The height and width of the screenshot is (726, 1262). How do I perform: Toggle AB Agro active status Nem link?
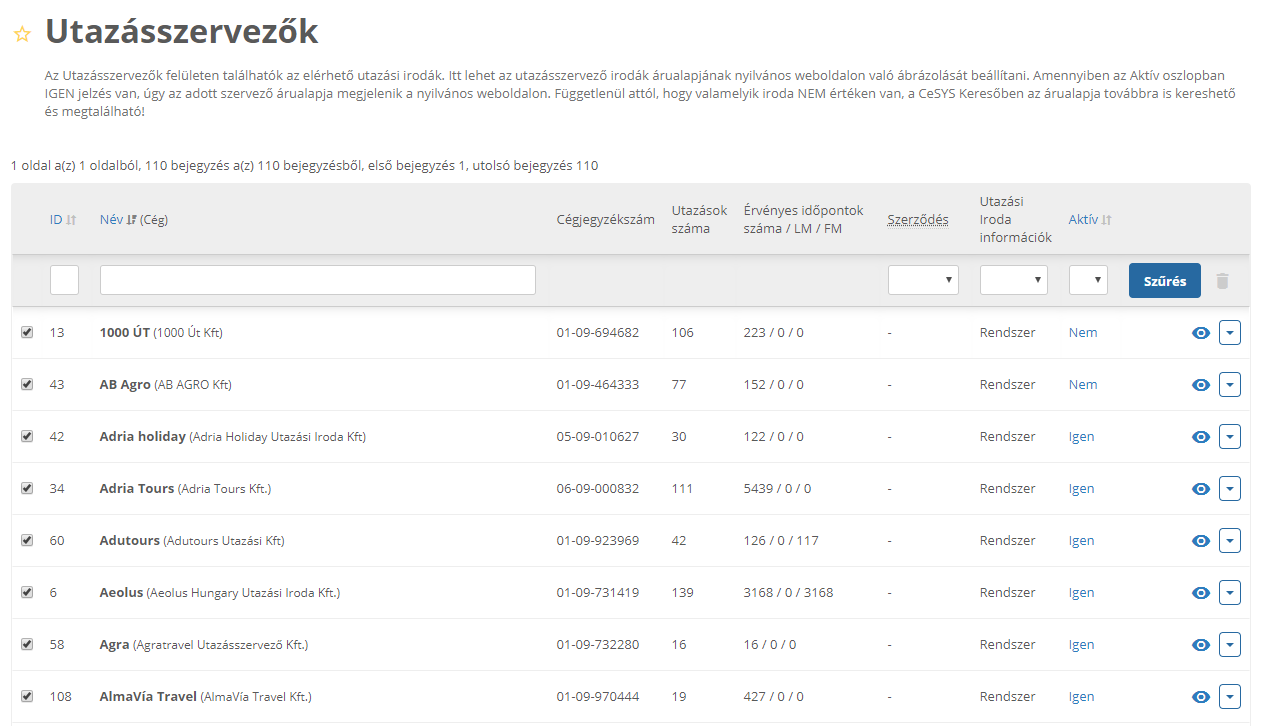(1083, 385)
